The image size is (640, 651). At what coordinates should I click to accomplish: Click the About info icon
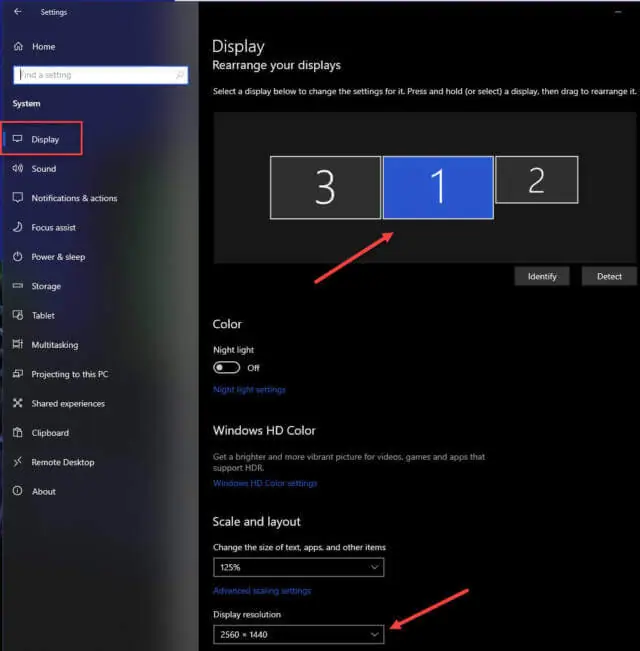point(17,491)
